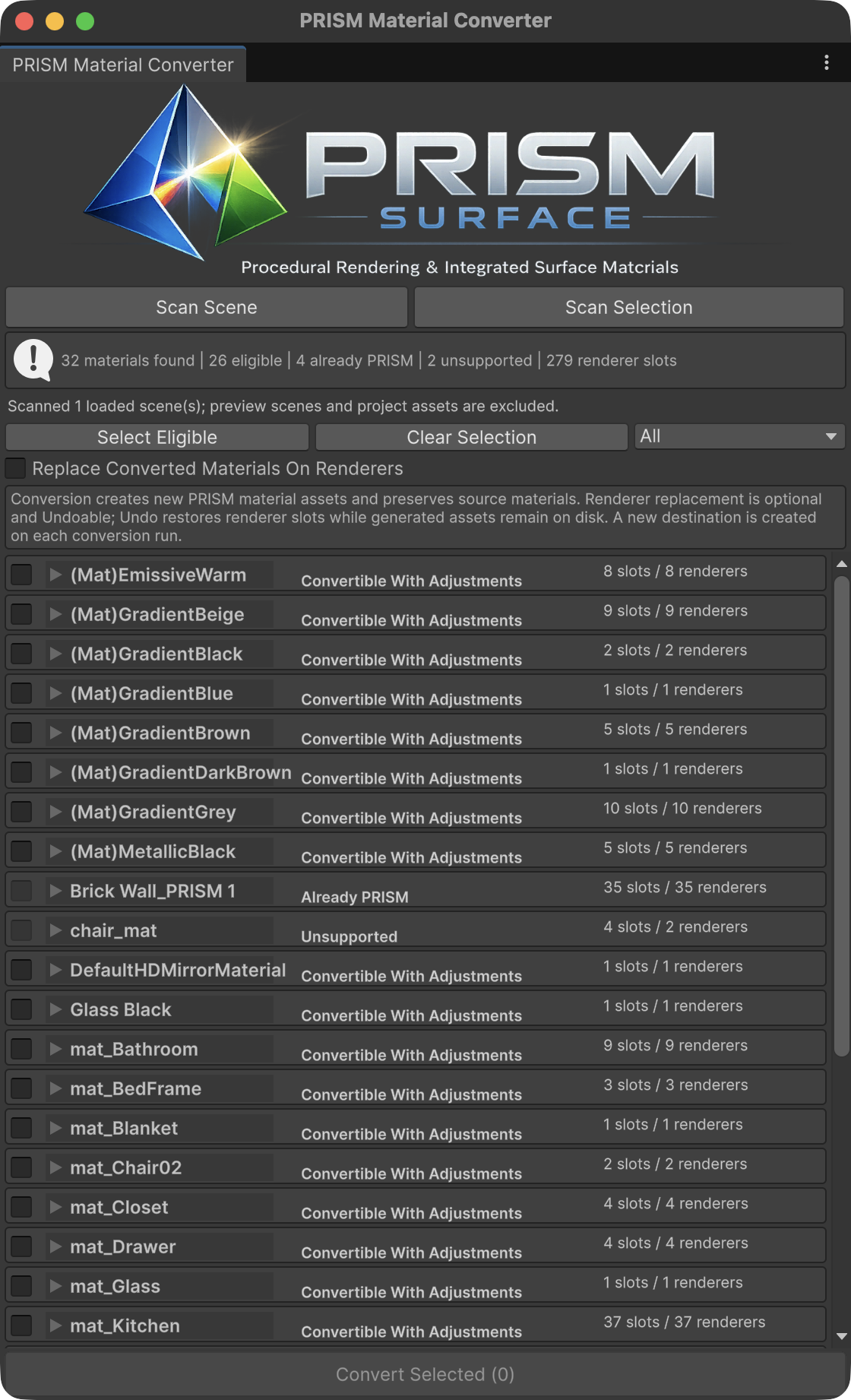The height and width of the screenshot is (1400, 851).
Task: Click the Scan Selection button
Action: pos(628,307)
